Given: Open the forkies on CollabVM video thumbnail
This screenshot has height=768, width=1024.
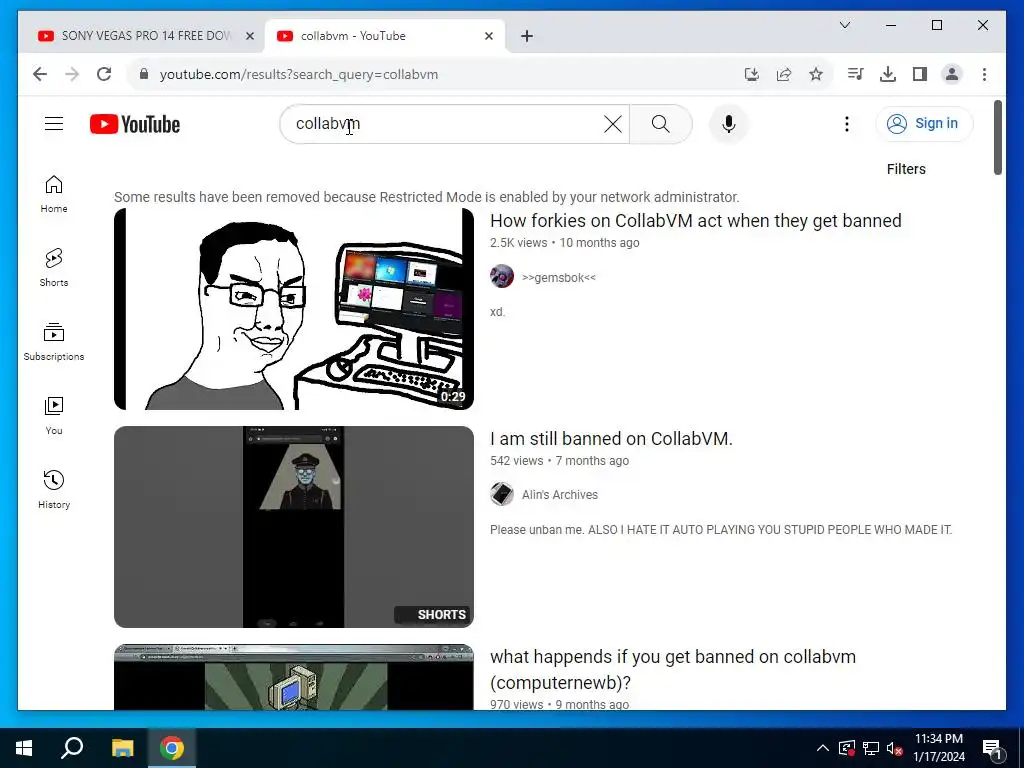Looking at the screenshot, I should click(294, 309).
